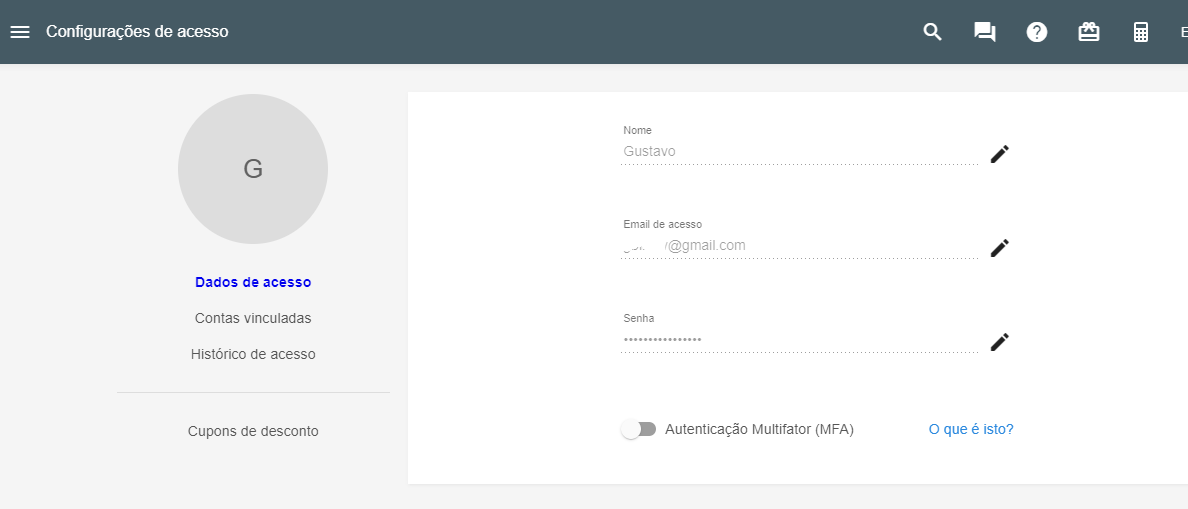Click the Email de acesso input field
The height and width of the screenshot is (509, 1188).
[798, 246]
